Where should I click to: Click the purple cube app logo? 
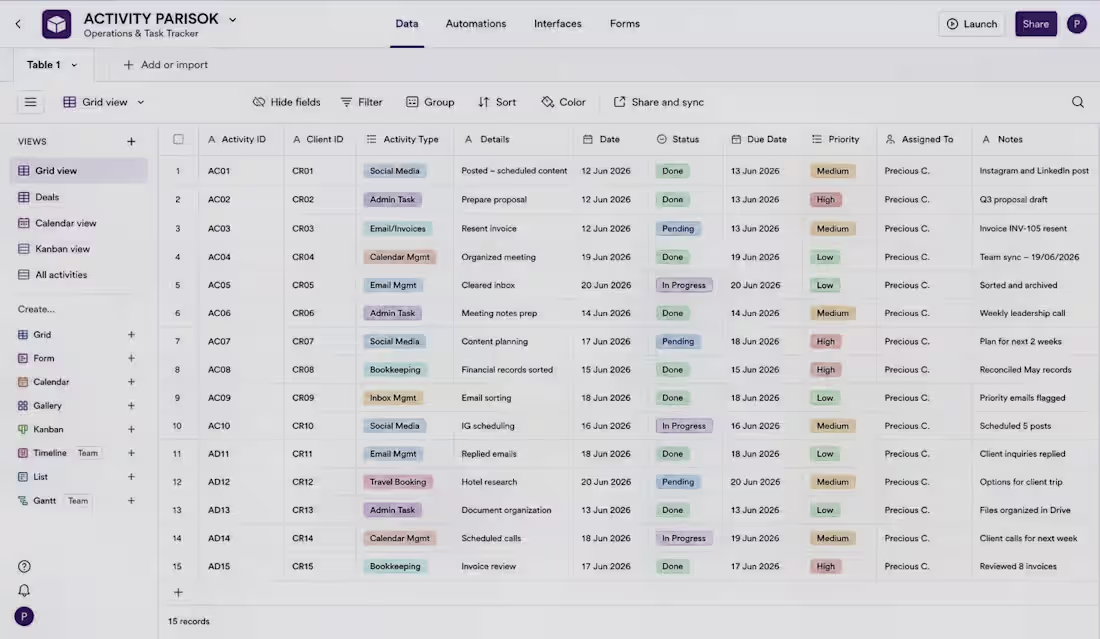[x=56, y=24]
